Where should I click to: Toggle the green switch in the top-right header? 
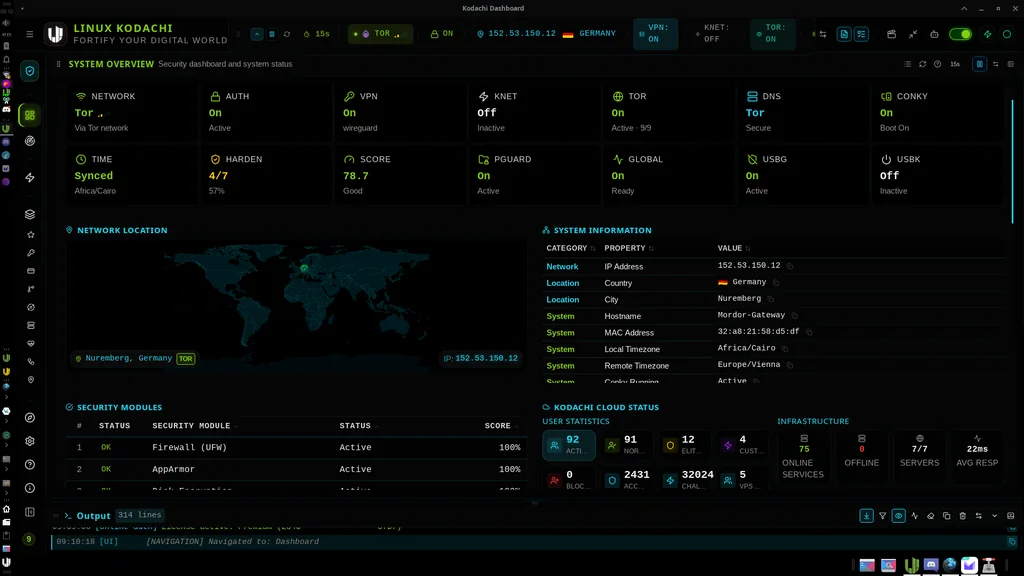[960, 34]
